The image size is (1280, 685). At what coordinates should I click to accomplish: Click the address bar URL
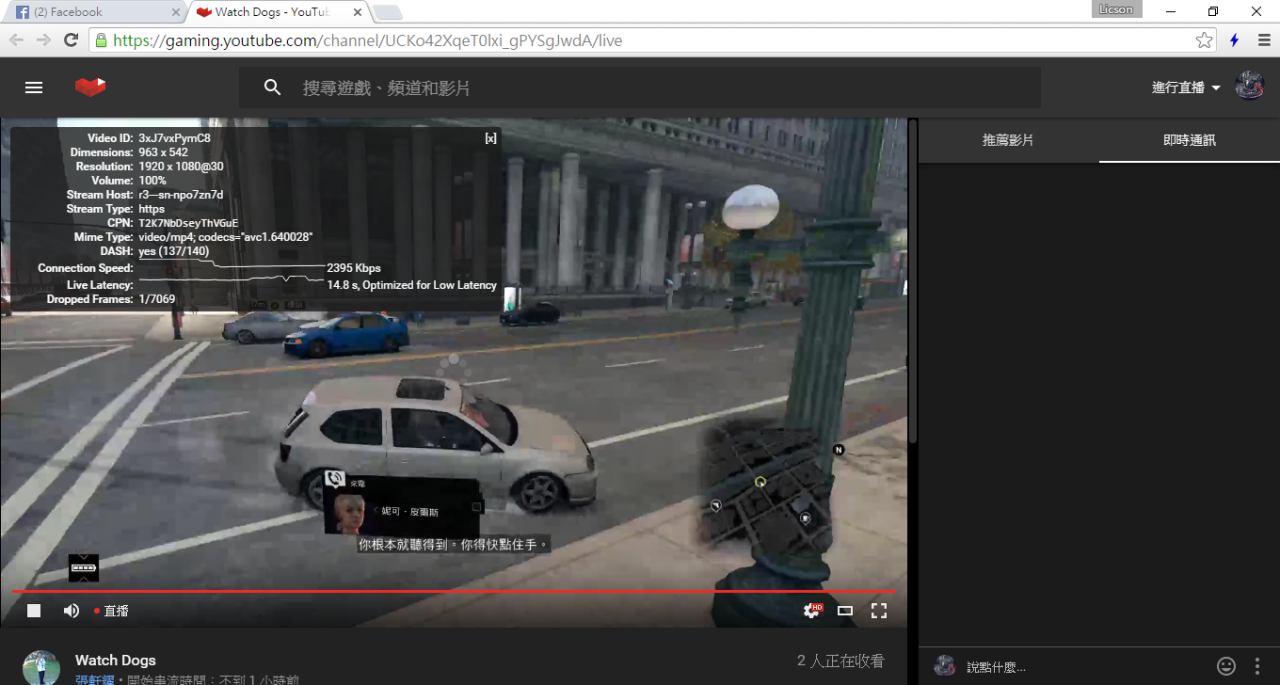point(365,40)
